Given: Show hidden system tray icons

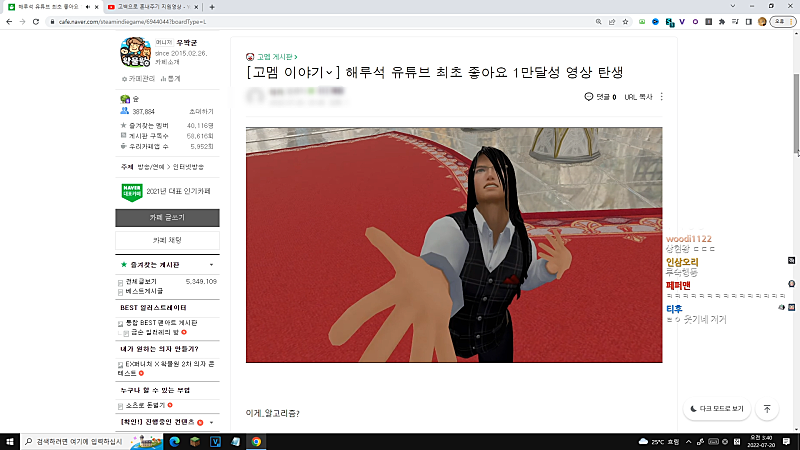Looking at the screenshot, I should point(689,442).
